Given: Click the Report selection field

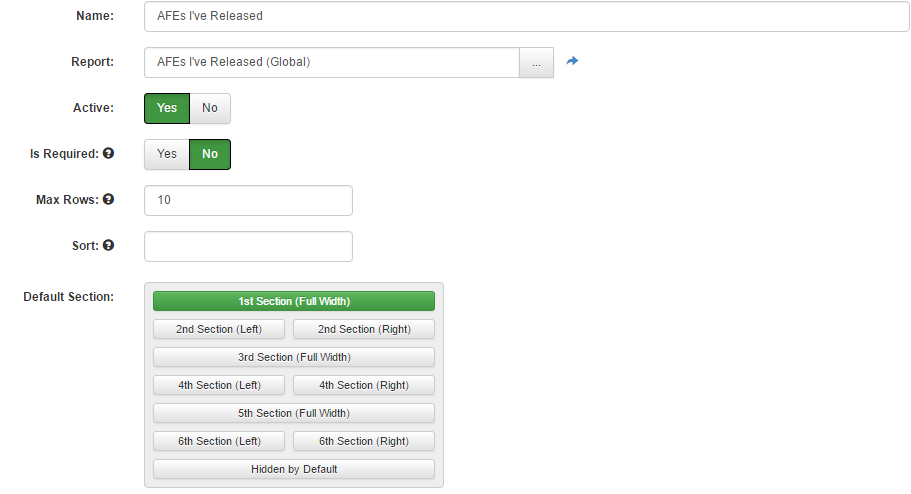Looking at the screenshot, I should coord(331,62).
